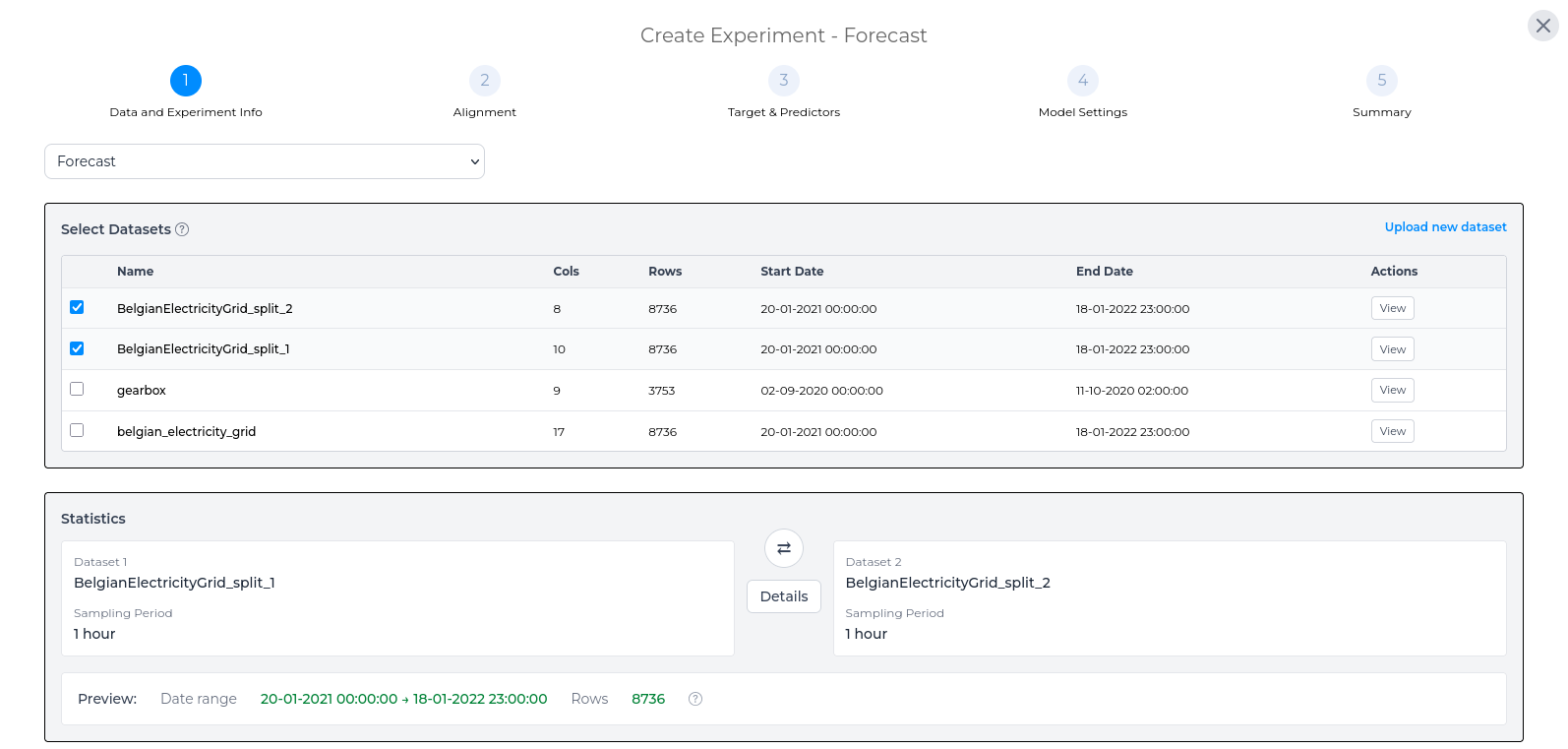View BelgianElectricityGrid_split_2 dataset

tap(1393, 308)
